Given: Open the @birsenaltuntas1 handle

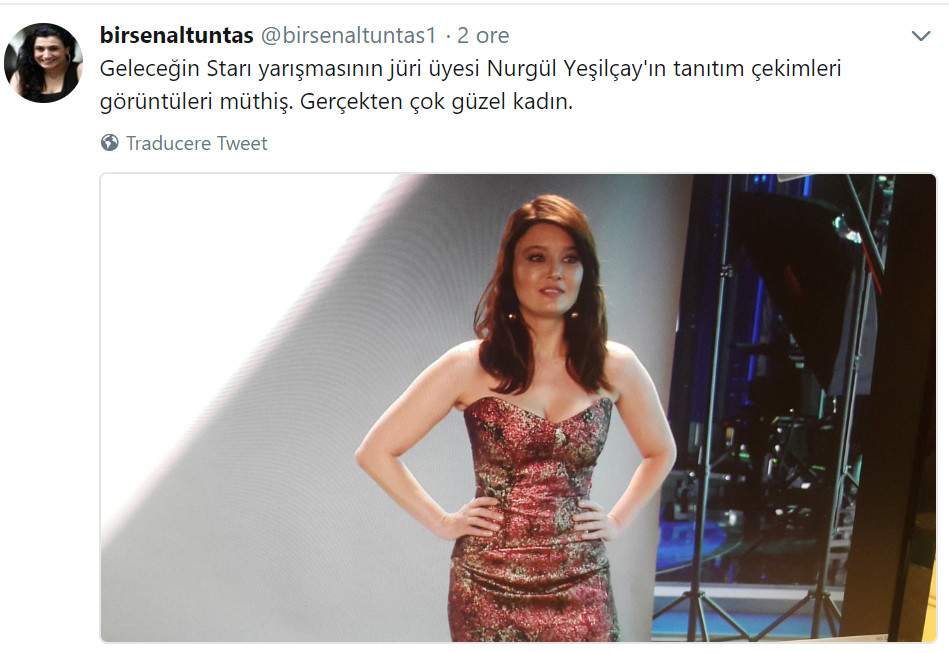Looking at the screenshot, I should click(x=349, y=35).
